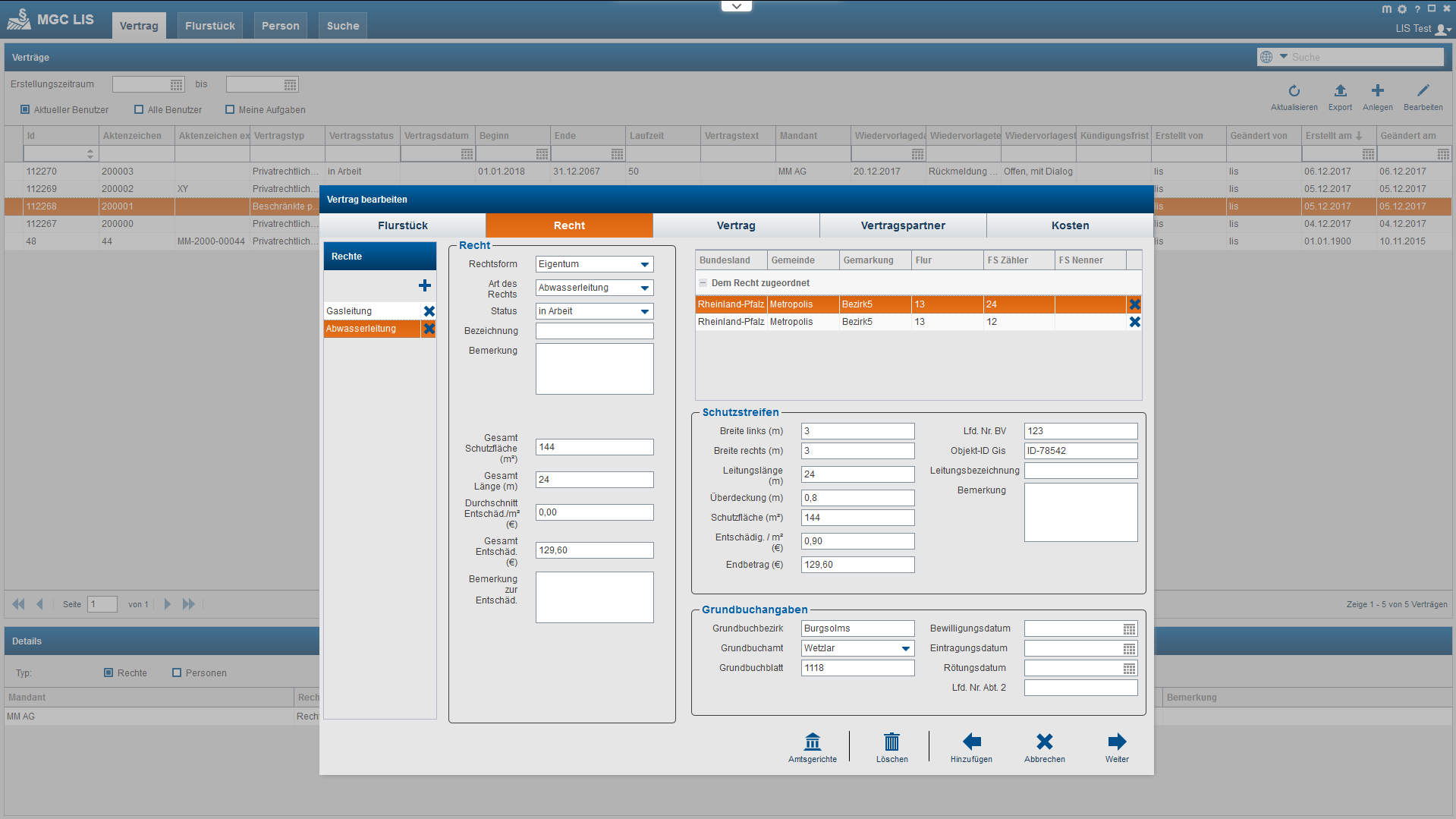
Task: Open the Kosten tab
Action: (1069, 225)
